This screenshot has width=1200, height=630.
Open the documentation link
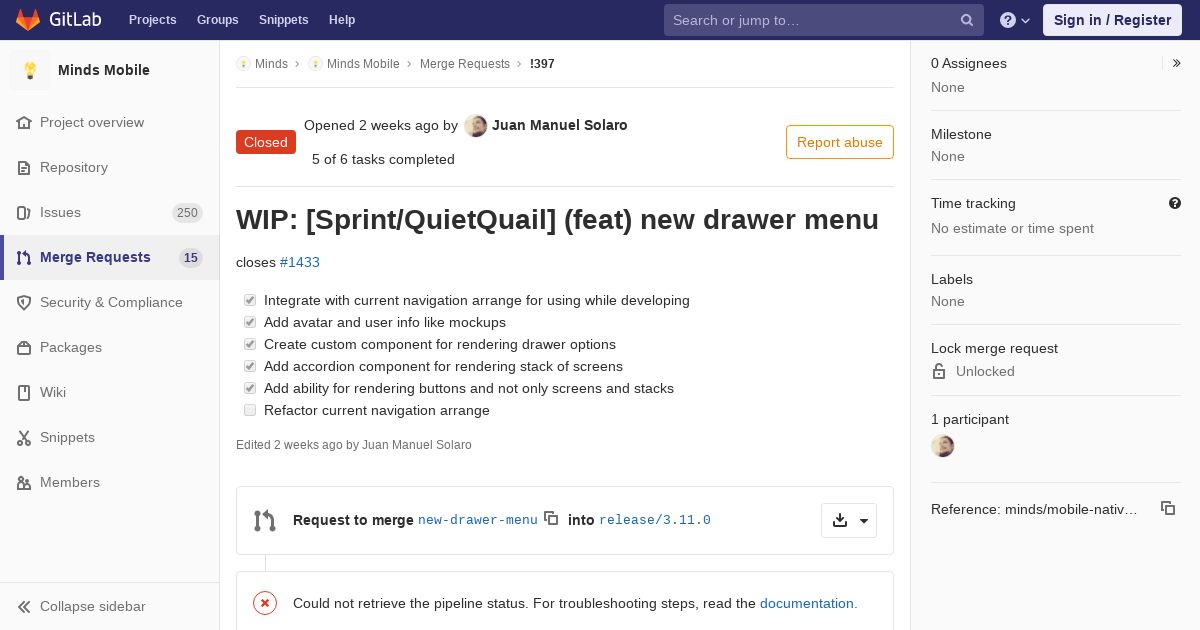click(808, 603)
